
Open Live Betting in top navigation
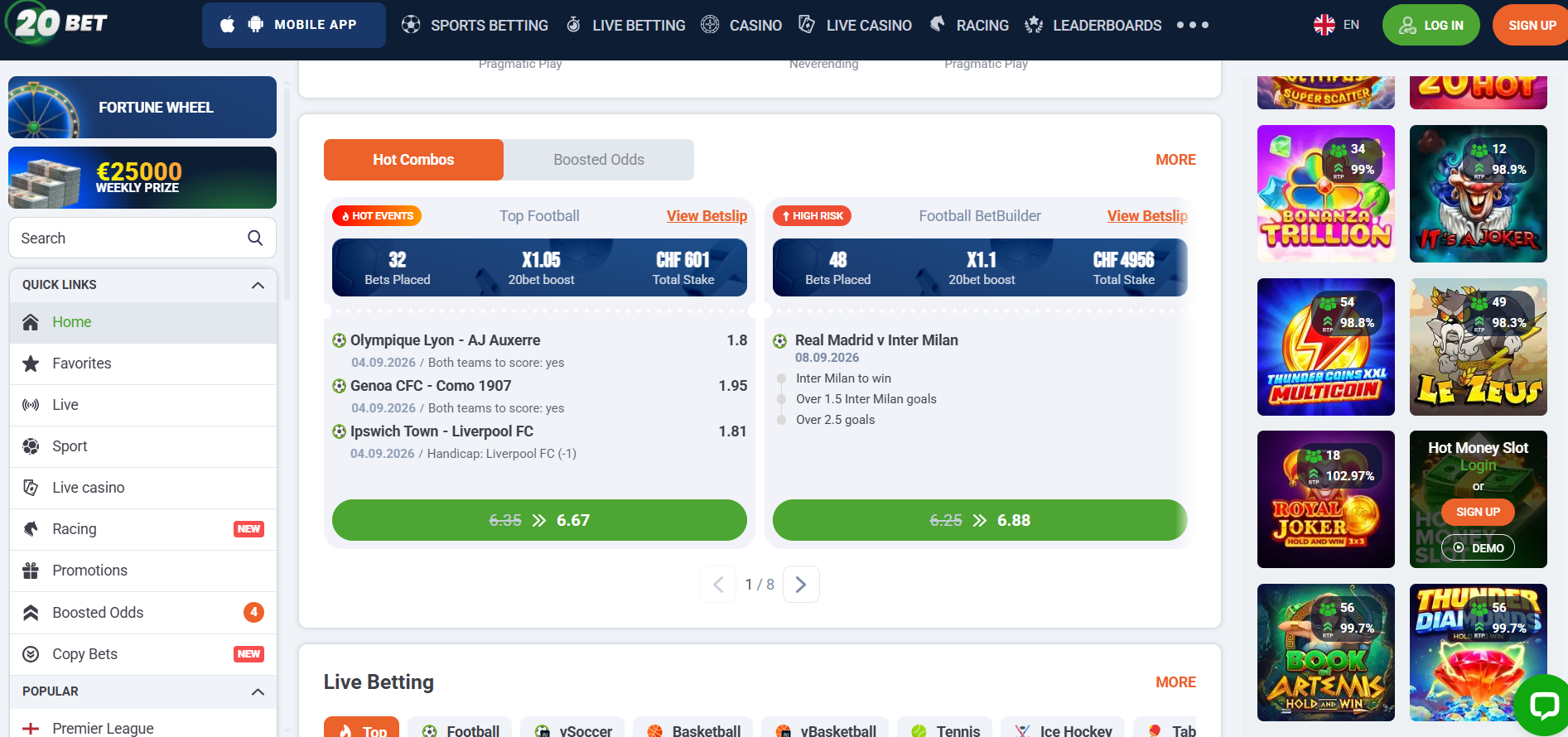625,25
